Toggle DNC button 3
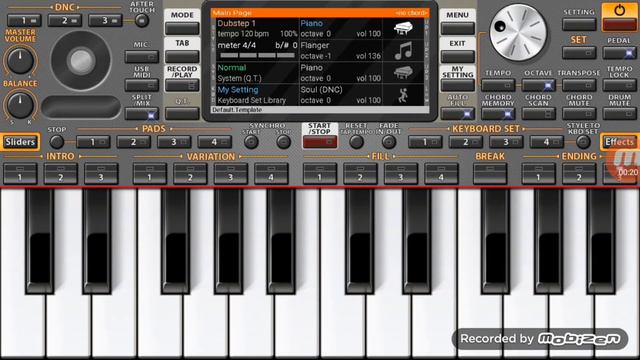Image resolution: width=640 pixels, height=360 pixels. pos(105,20)
